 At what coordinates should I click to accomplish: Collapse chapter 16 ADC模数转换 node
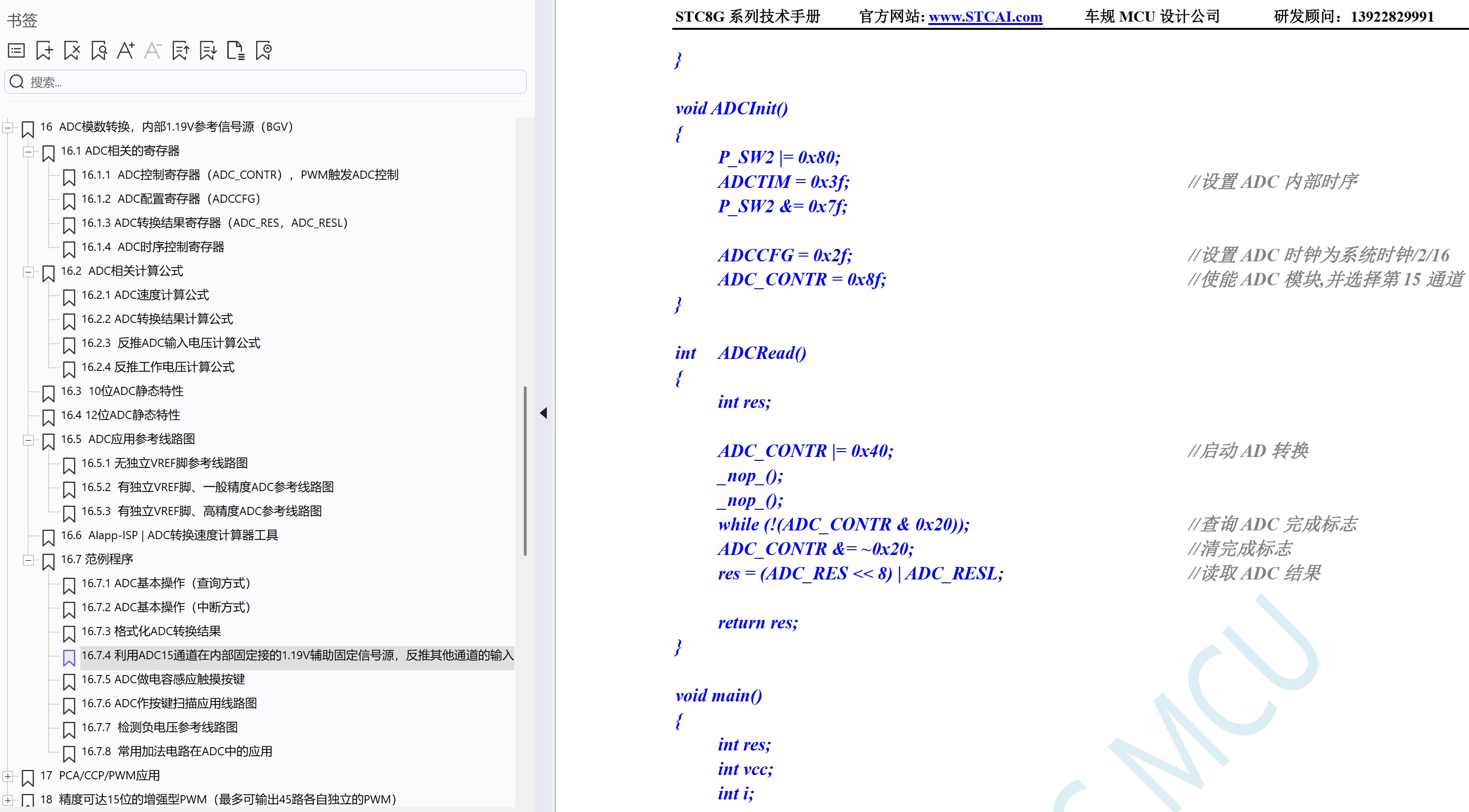click(8, 127)
